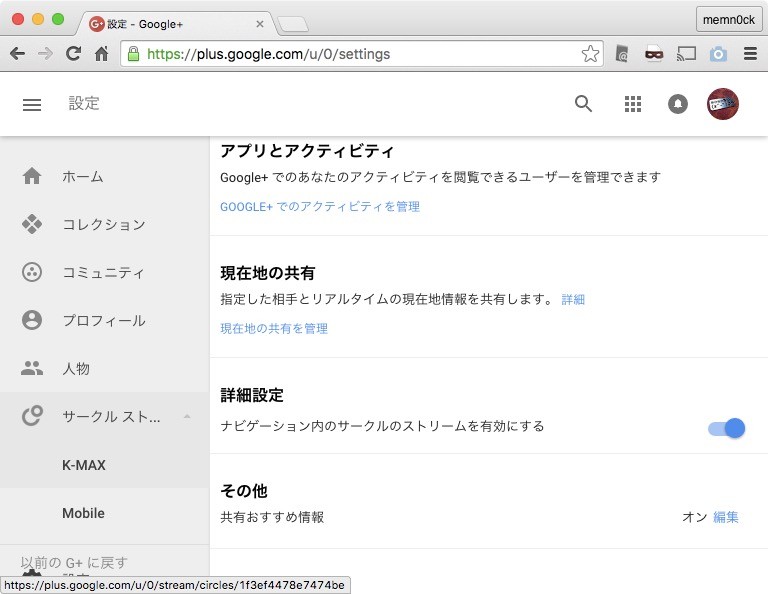Click the サークル スト... circles icon
This screenshot has height=594, width=768.
click(32, 416)
